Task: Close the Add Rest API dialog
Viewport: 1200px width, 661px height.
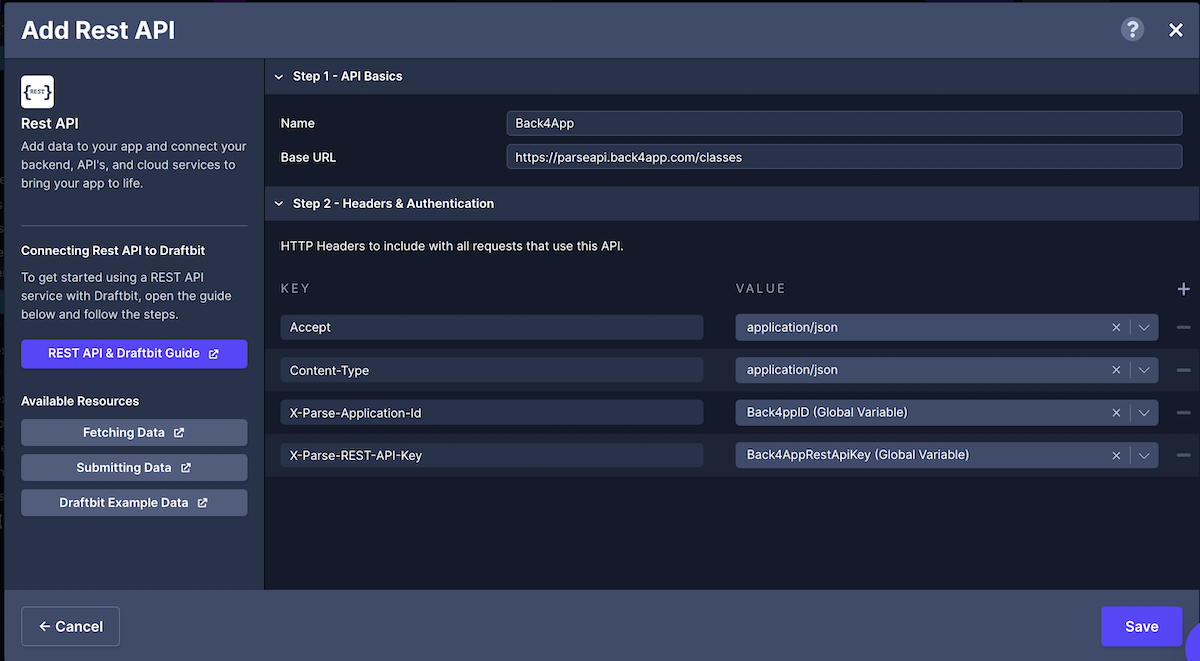Action: point(1176,30)
